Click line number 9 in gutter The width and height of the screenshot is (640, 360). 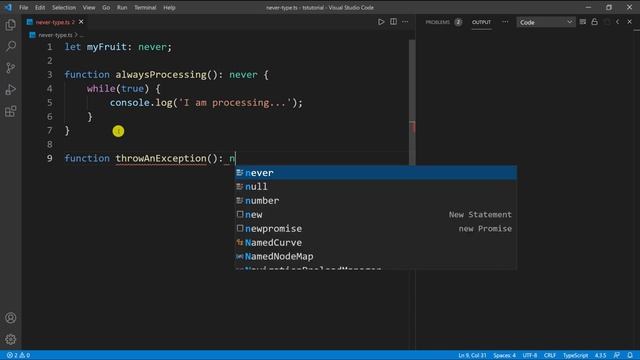[x=49, y=158]
